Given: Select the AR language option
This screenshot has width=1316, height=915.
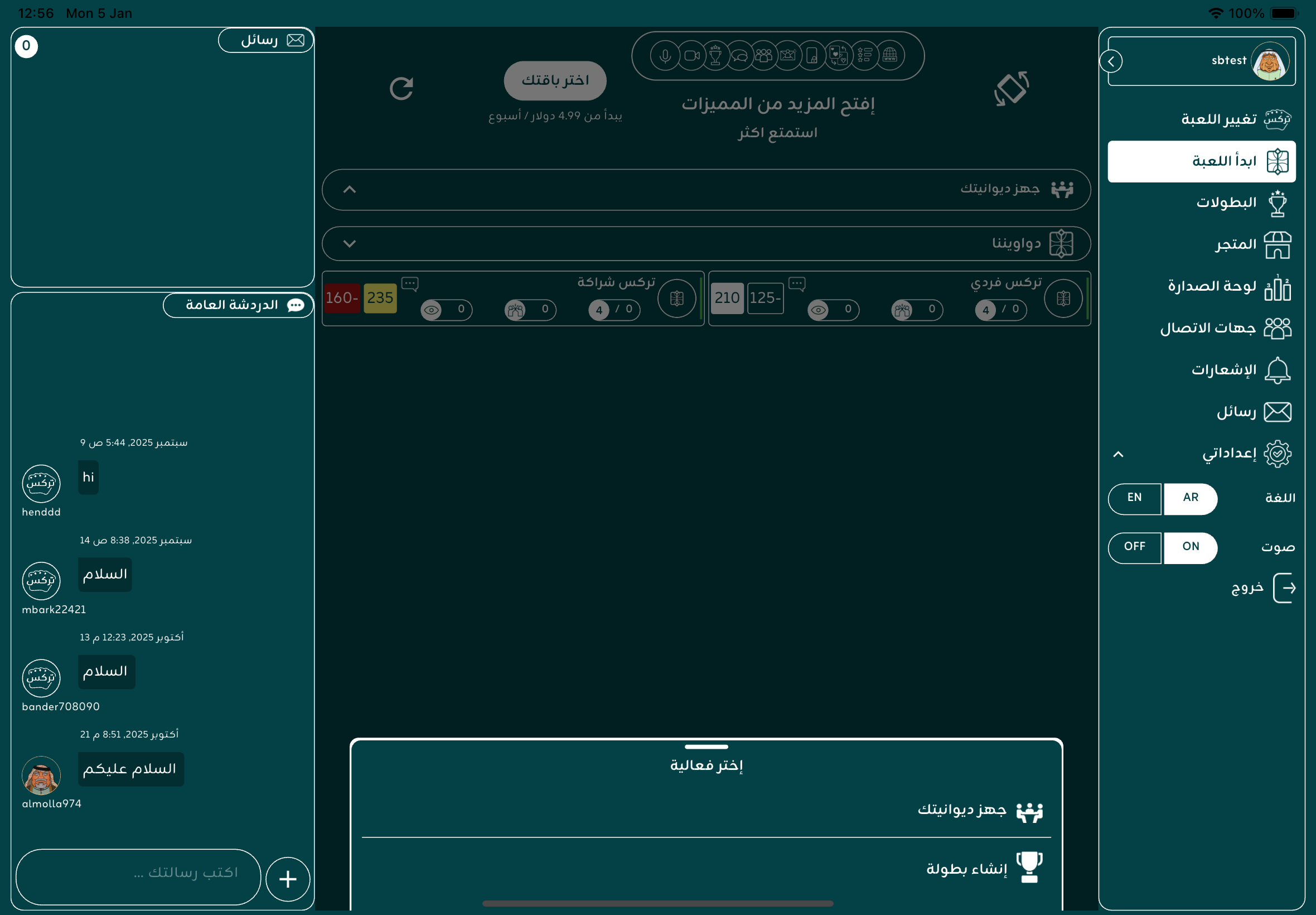Looking at the screenshot, I should 1191,498.
